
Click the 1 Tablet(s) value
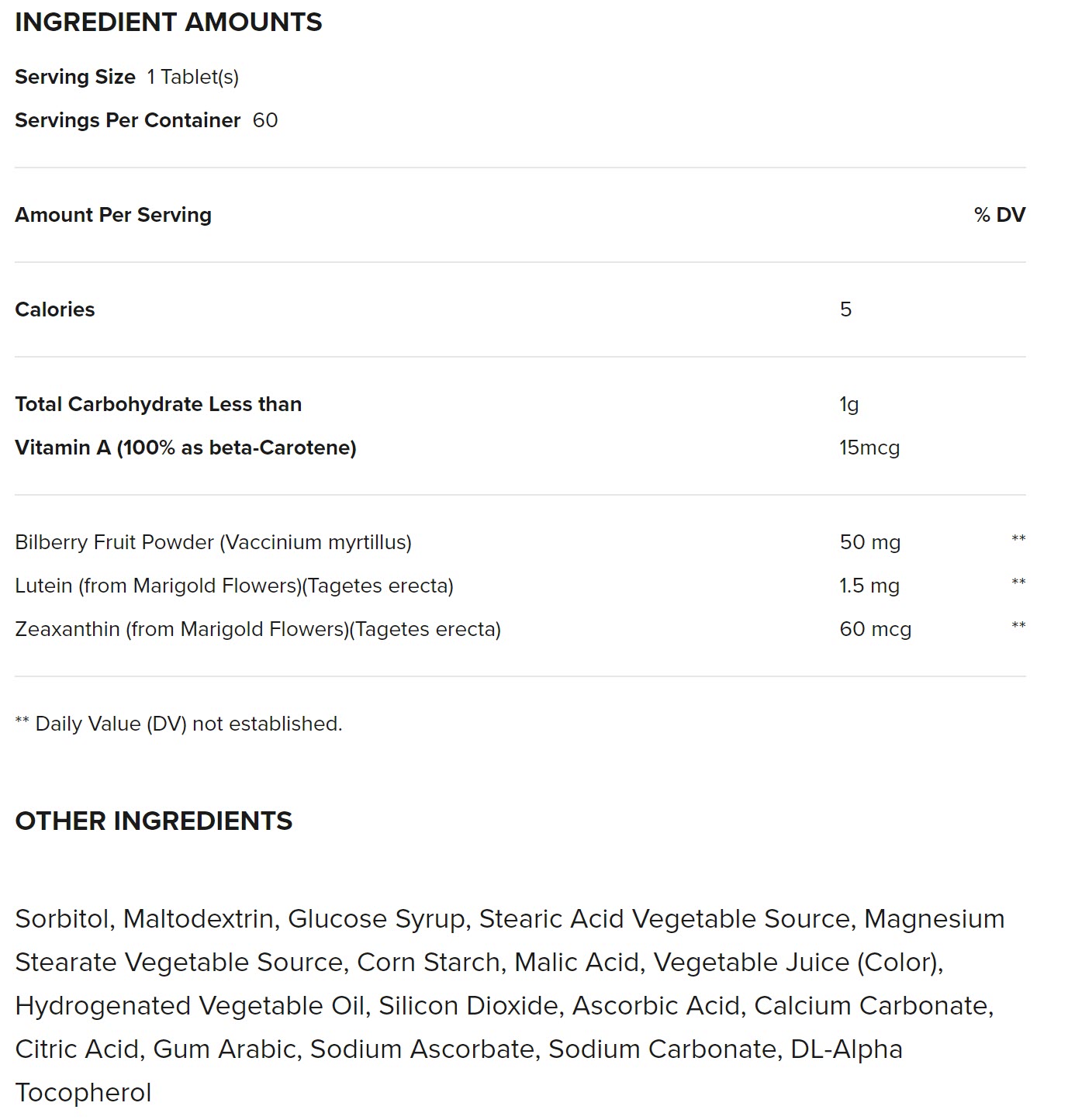click(192, 77)
